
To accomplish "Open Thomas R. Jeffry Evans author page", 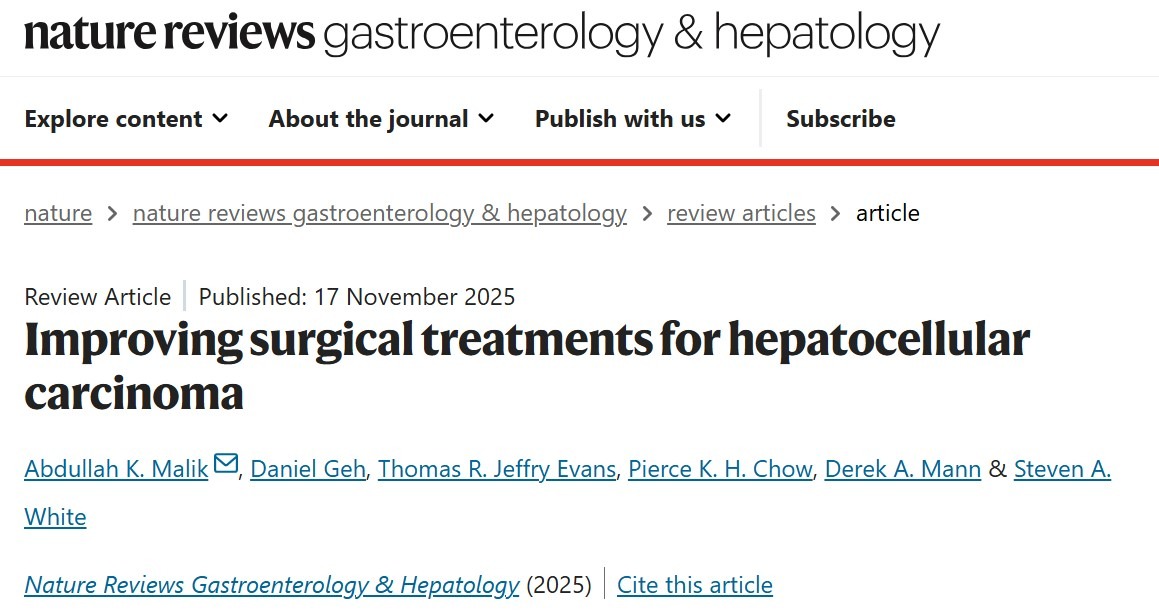I will 496,468.
